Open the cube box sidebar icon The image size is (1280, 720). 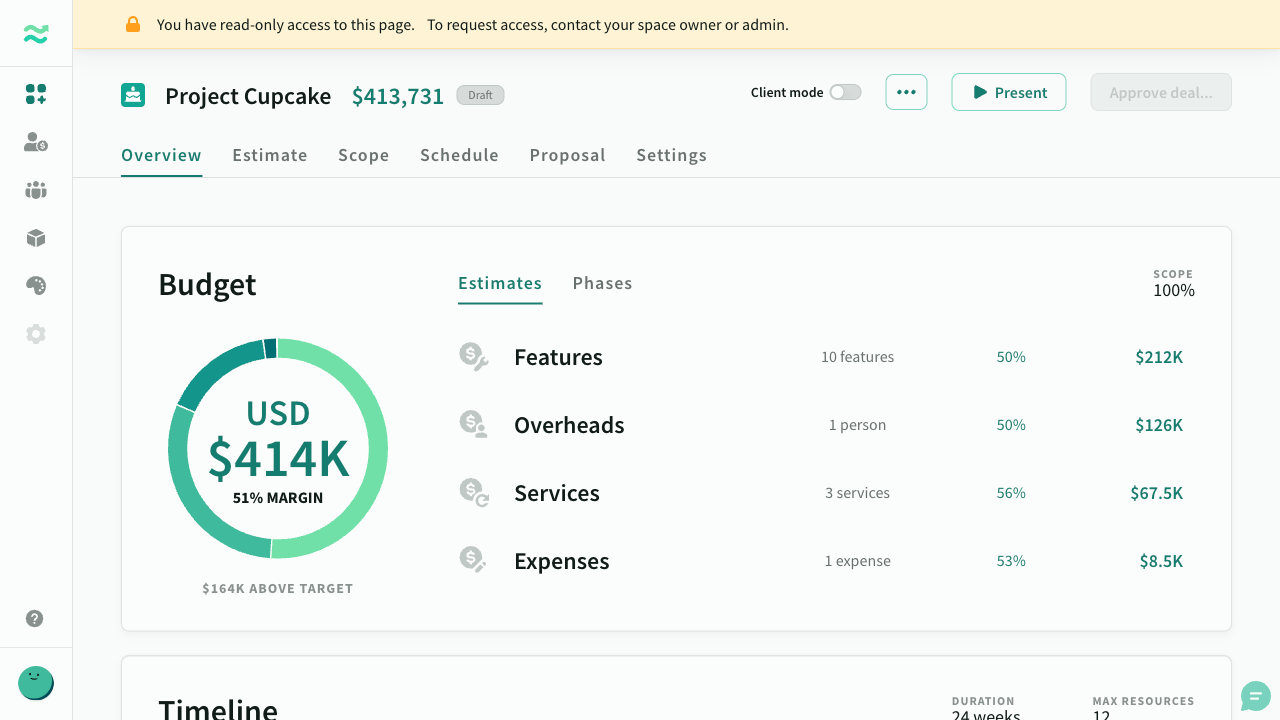tap(36, 238)
